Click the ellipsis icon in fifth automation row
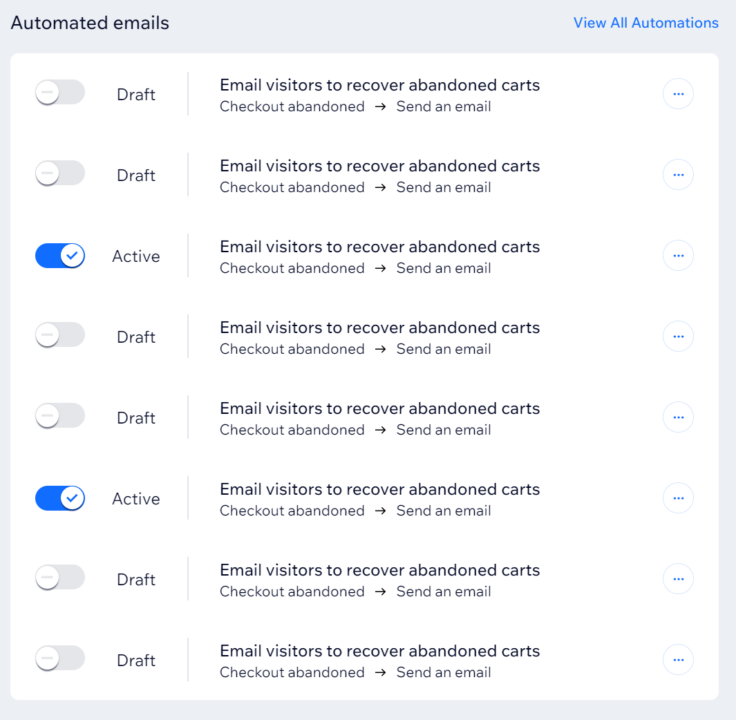 [677, 417]
